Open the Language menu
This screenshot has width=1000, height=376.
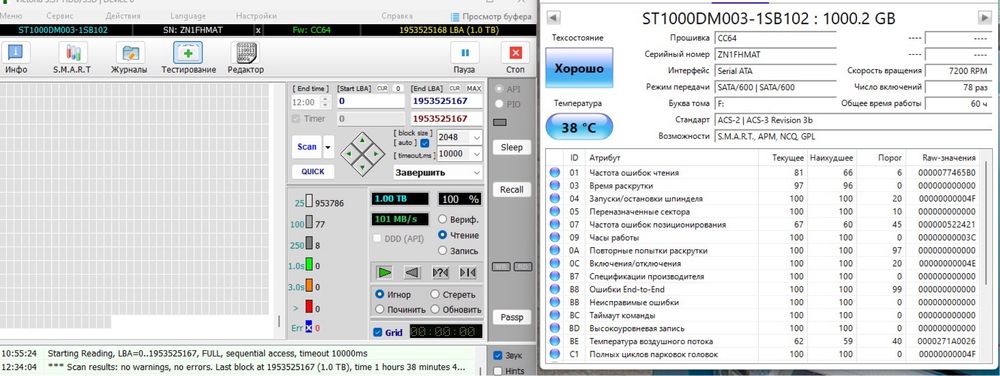[x=188, y=16]
